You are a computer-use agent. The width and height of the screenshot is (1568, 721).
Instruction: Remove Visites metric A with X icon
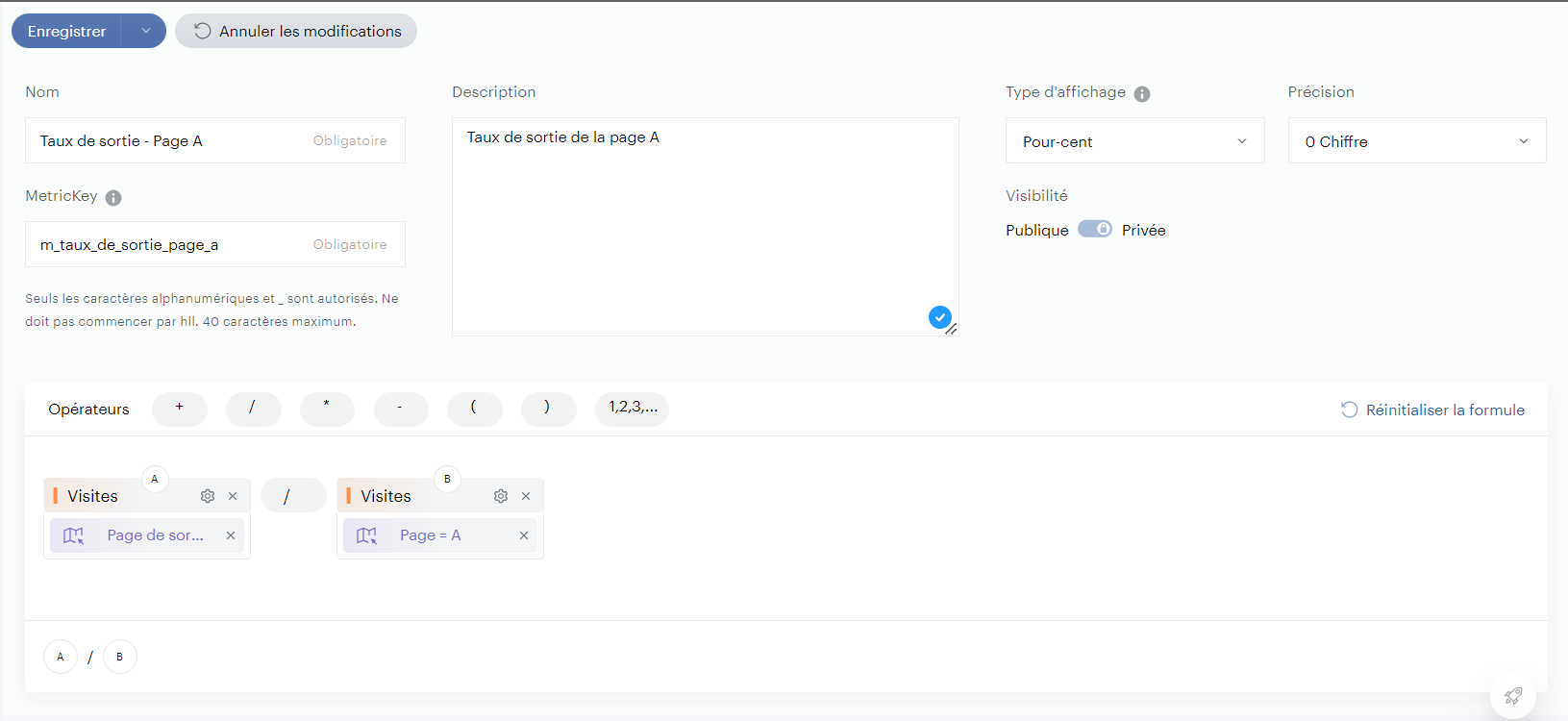[233, 496]
